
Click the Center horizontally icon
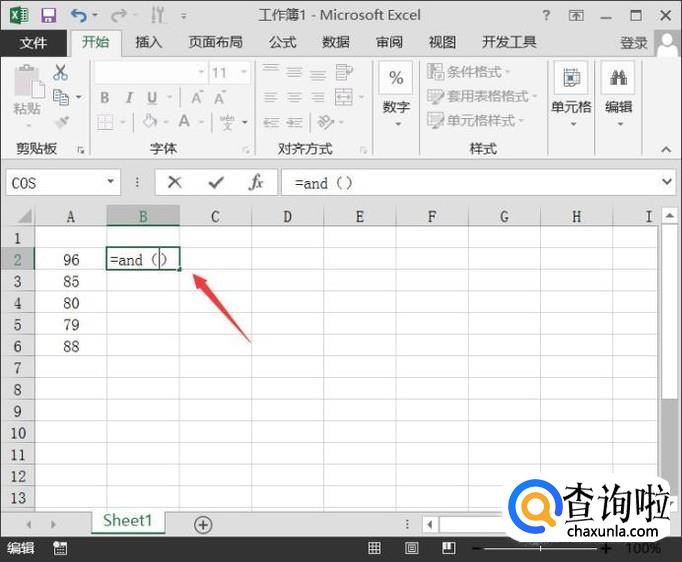tap(294, 97)
